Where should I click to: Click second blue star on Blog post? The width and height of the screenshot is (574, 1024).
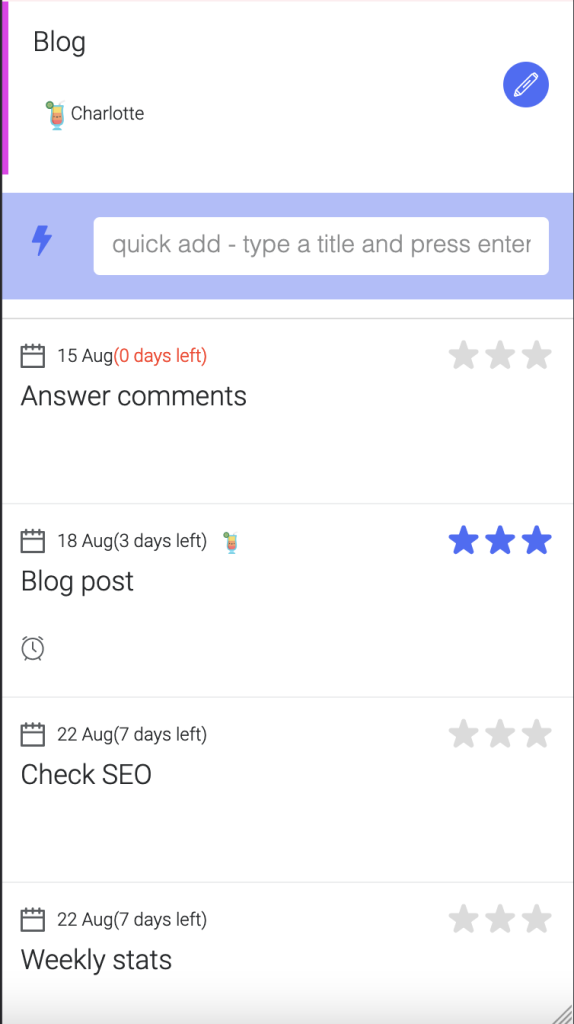tap(500, 540)
